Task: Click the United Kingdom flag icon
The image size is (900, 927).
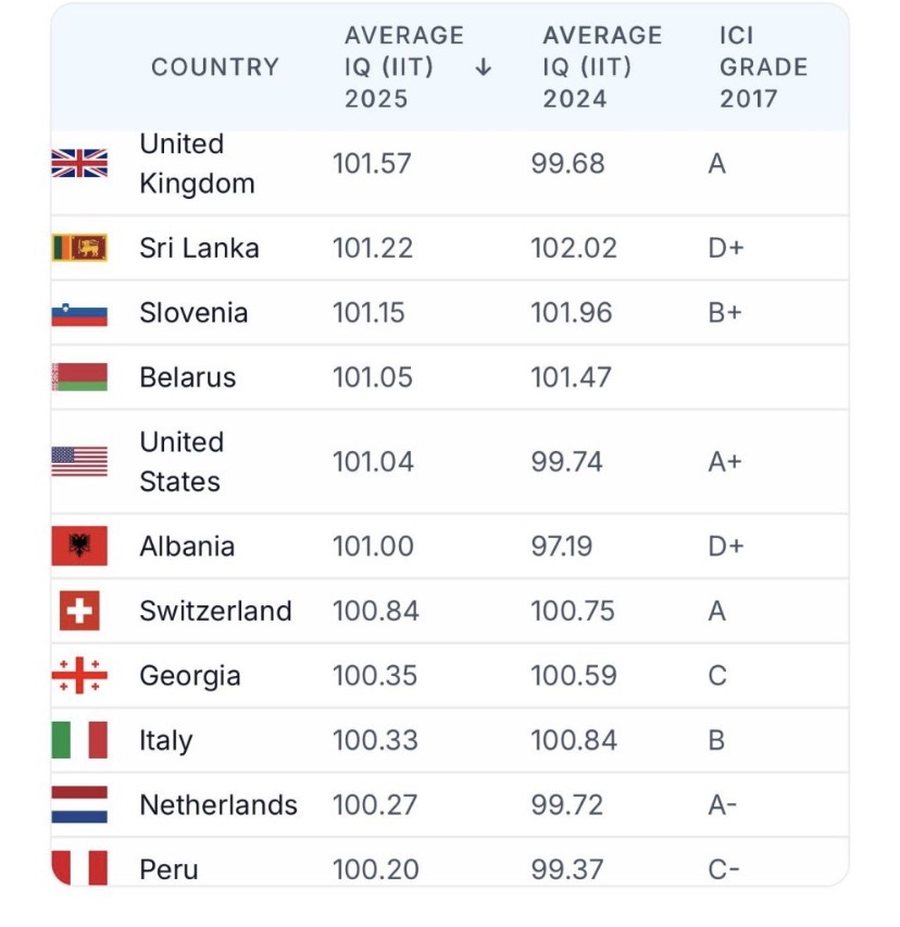Action: point(79,163)
